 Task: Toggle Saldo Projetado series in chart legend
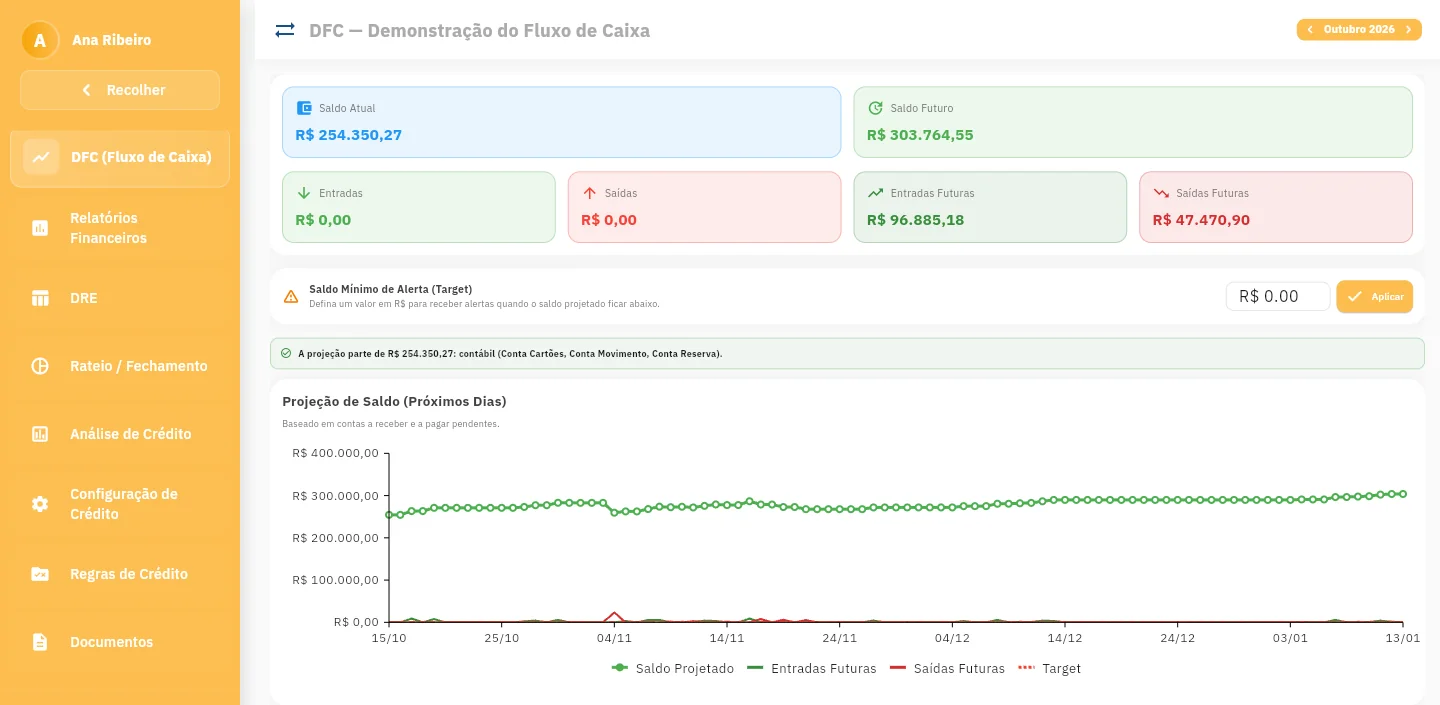[673, 668]
